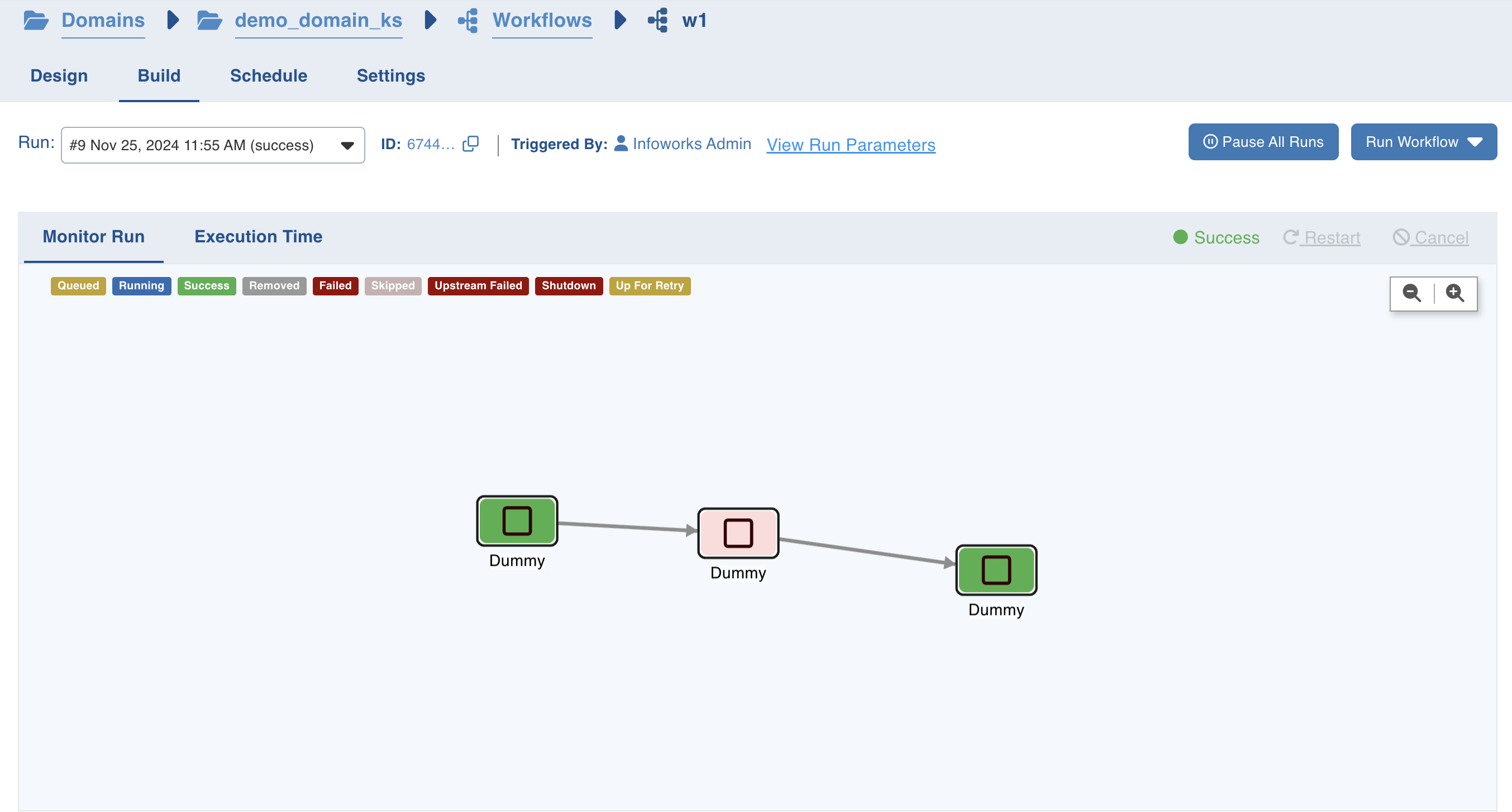
Task: Click the Failed legend badge
Action: point(335,286)
